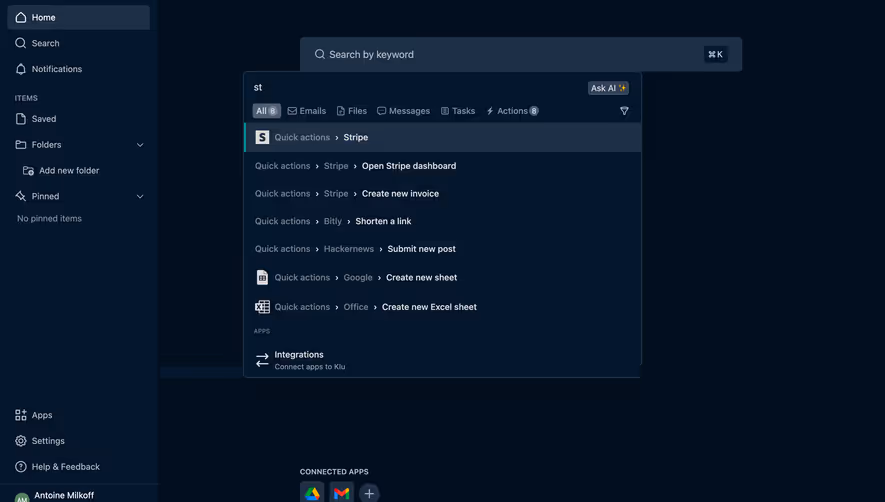This screenshot has width=885, height=502.
Task: Add a new connected app plus button
Action: [x=369, y=494]
